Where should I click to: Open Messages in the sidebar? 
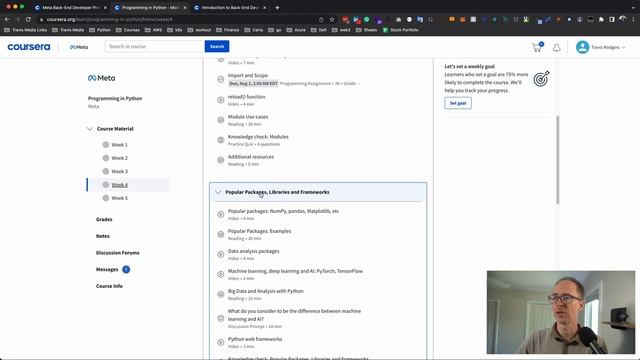tap(107, 269)
